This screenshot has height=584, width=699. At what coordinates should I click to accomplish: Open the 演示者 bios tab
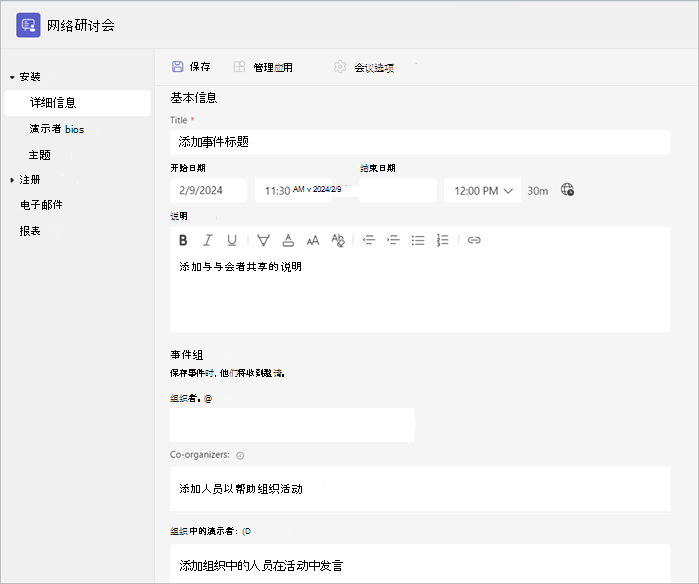(x=57, y=129)
